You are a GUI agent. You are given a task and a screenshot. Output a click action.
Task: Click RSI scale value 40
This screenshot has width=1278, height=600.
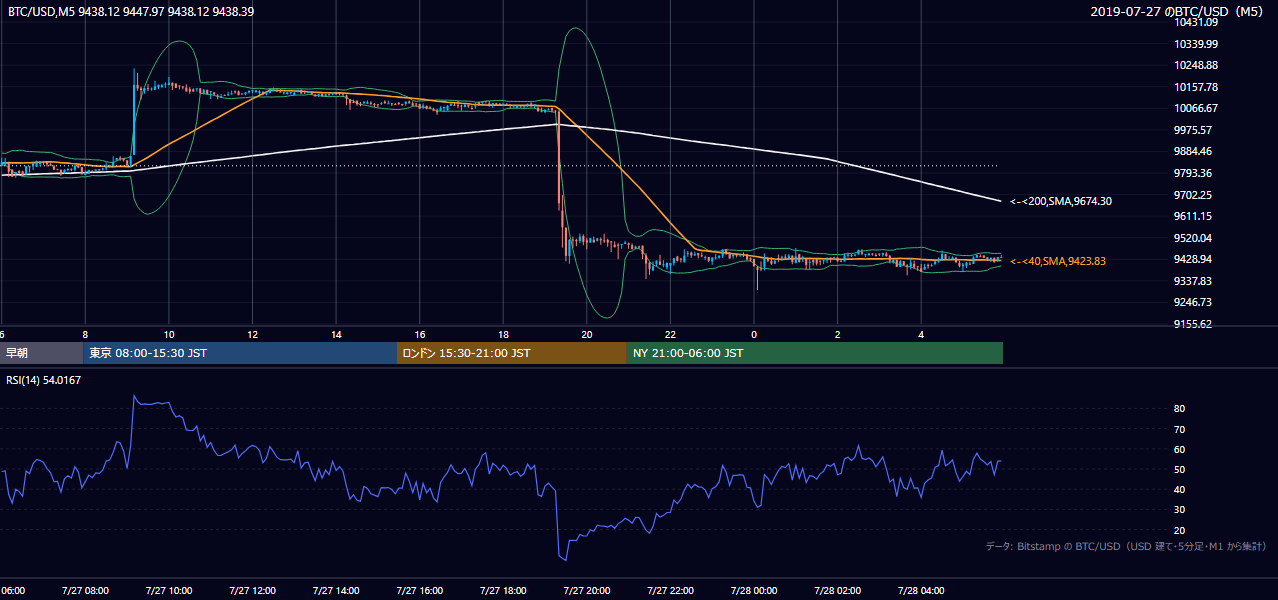(1180, 489)
